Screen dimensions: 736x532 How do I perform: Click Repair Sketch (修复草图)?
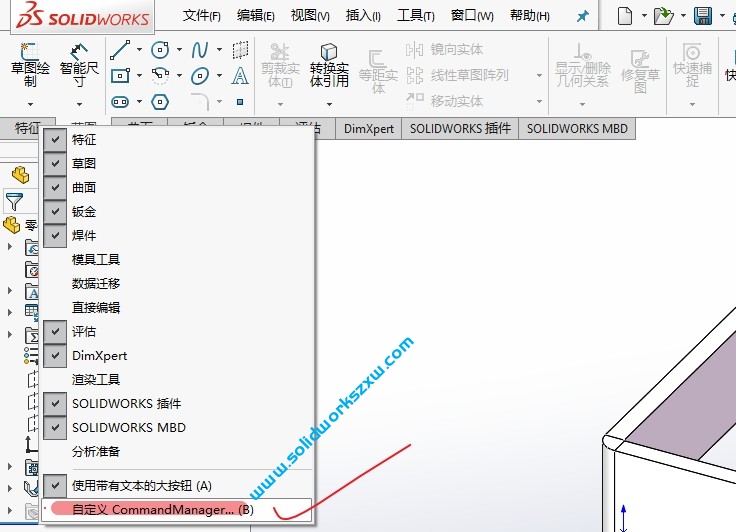click(640, 70)
